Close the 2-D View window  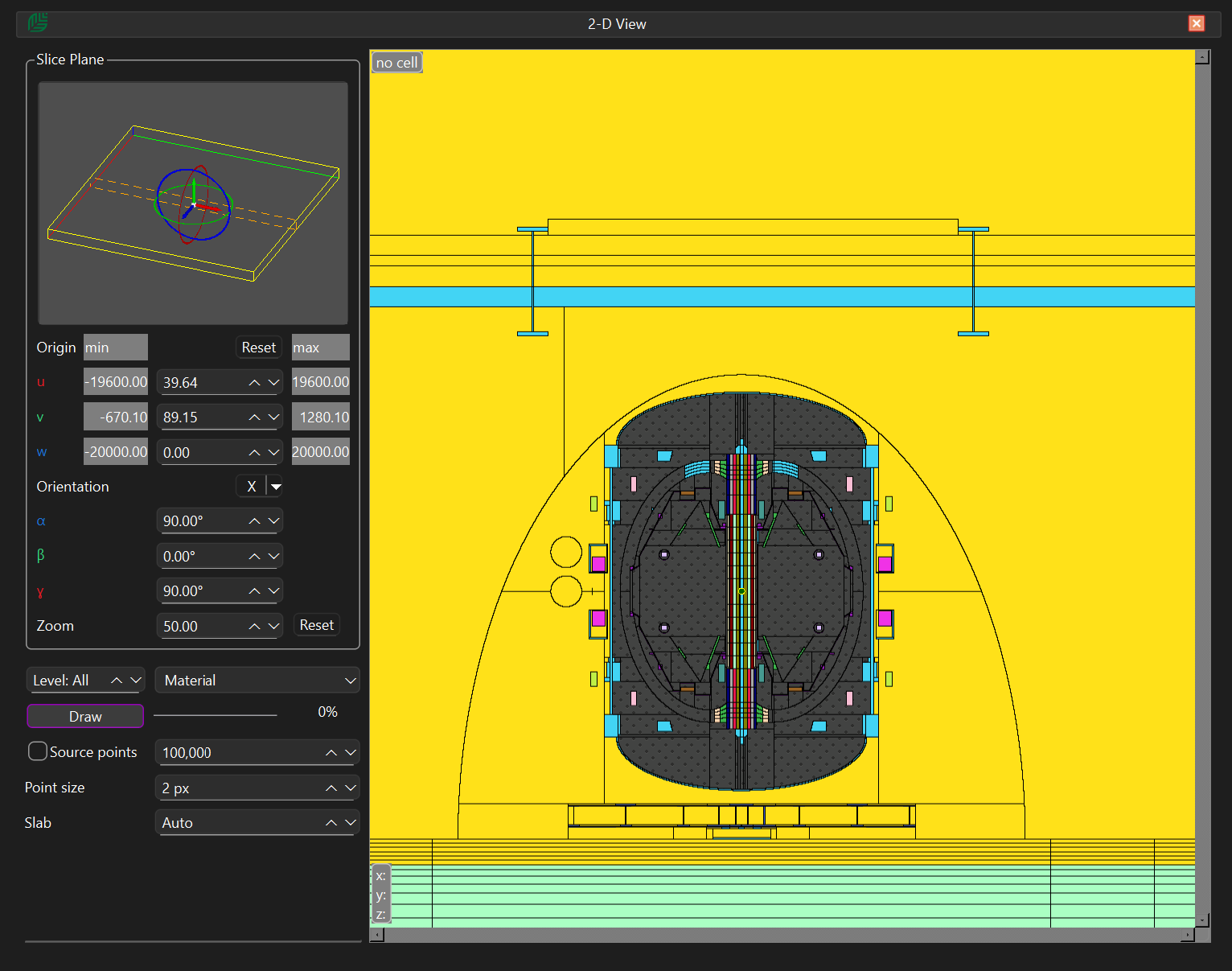(1197, 23)
